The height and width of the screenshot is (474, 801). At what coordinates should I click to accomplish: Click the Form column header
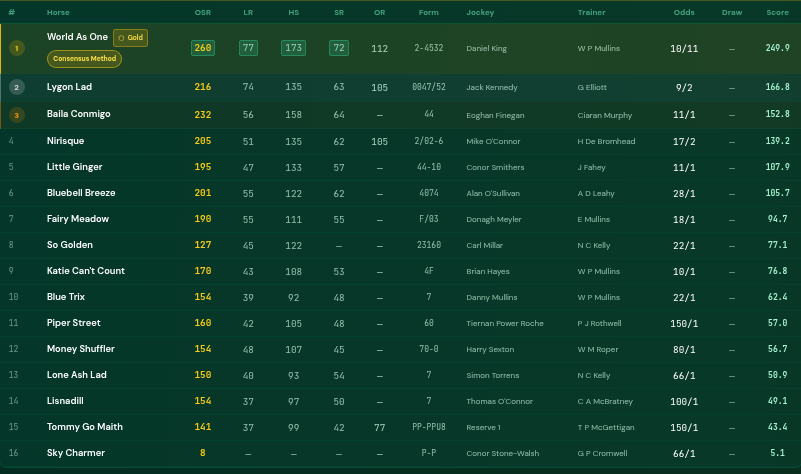tap(429, 12)
